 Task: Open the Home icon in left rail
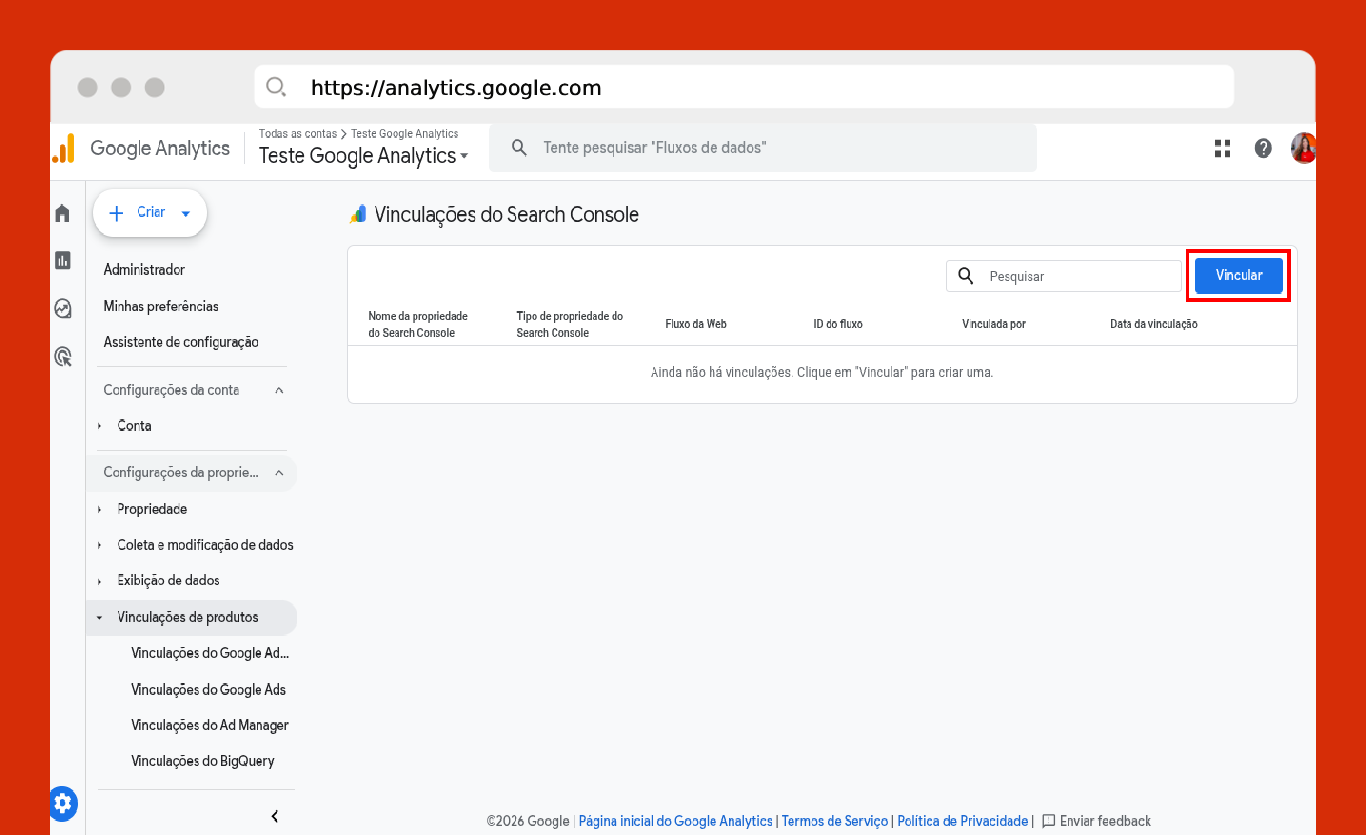(63, 213)
